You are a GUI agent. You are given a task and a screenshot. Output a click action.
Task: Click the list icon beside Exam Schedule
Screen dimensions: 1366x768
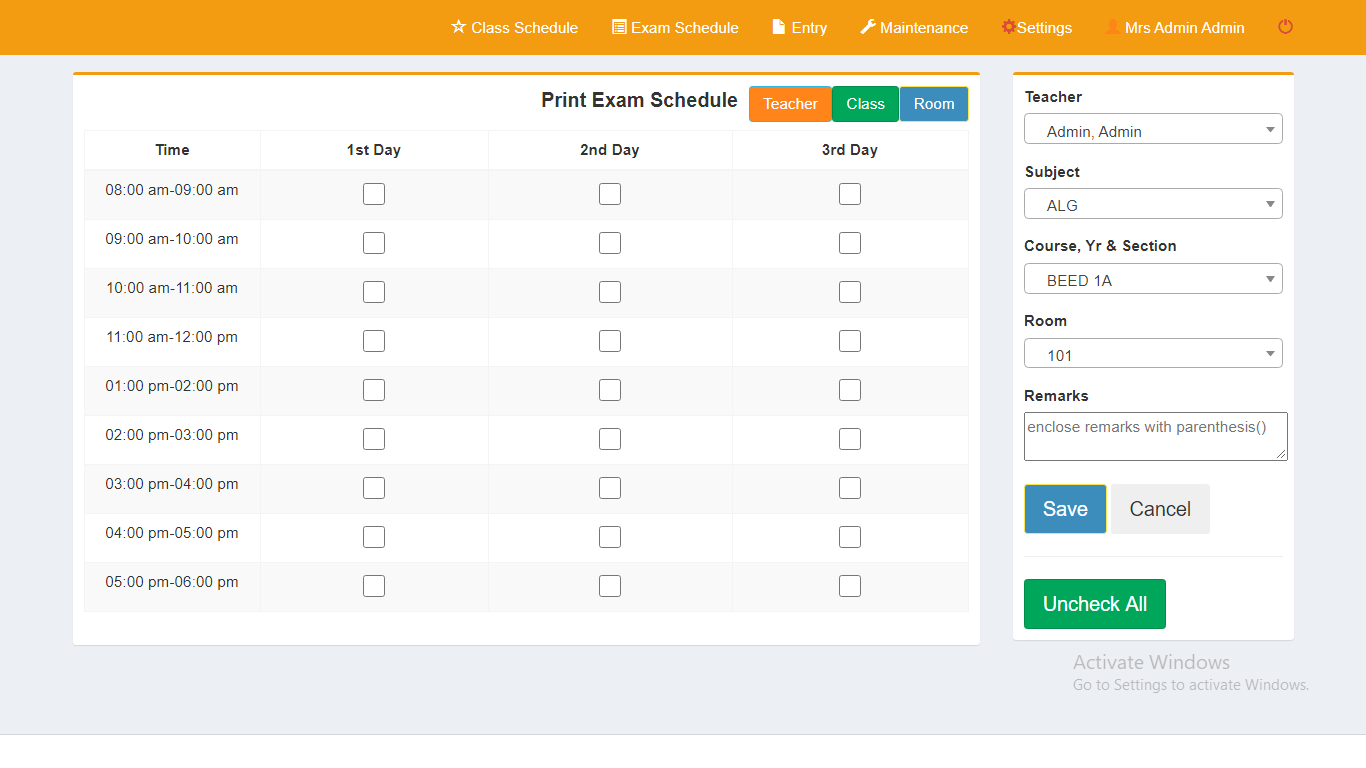point(619,27)
